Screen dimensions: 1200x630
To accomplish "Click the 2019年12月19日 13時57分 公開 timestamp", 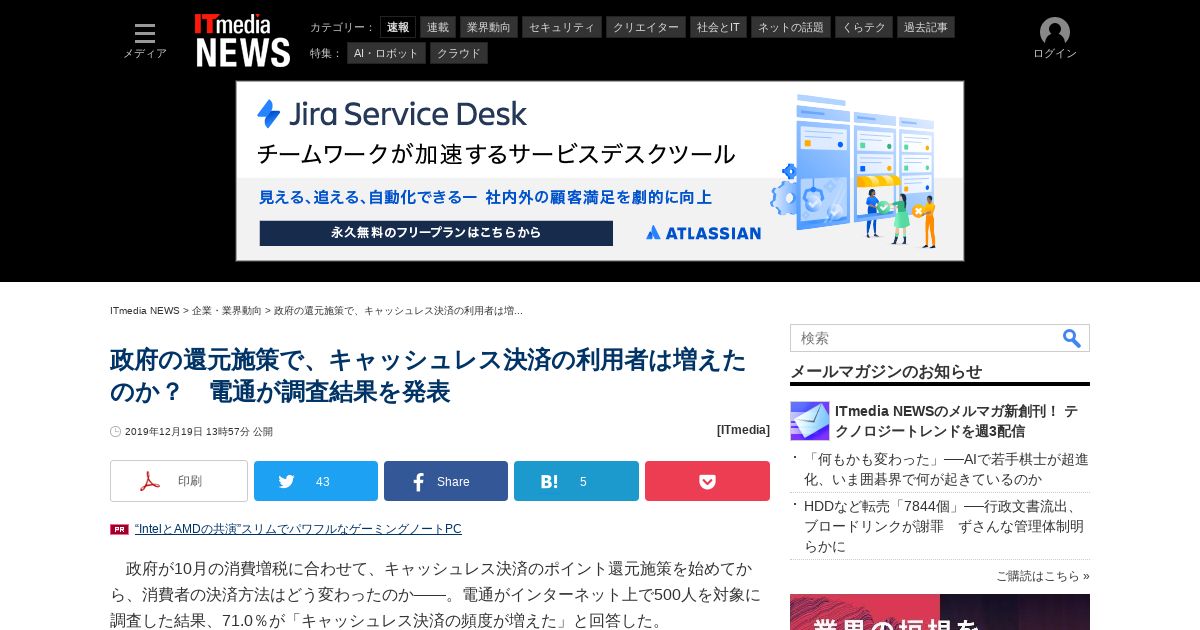I will click(199, 432).
